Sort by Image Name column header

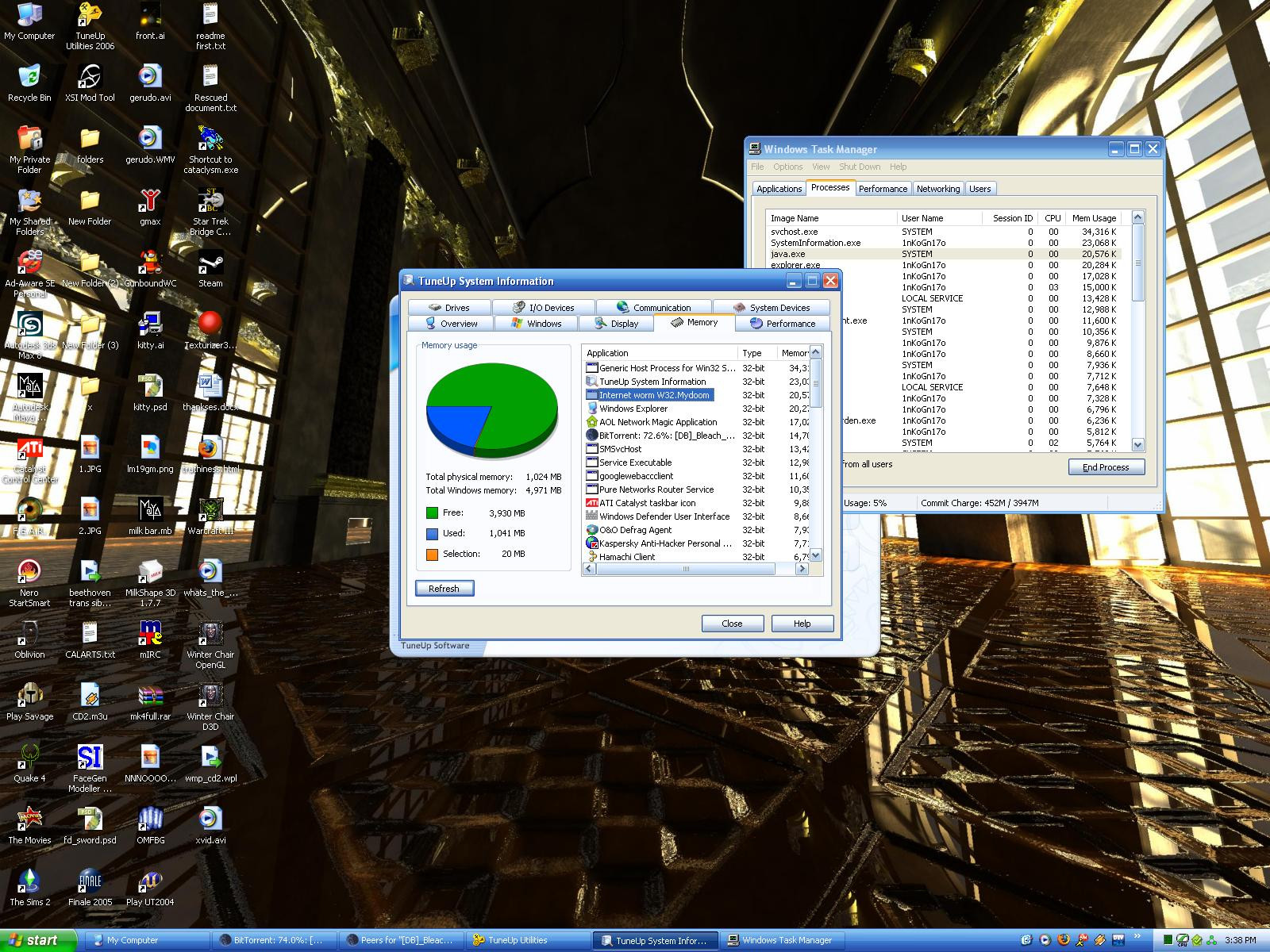pyautogui.click(x=831, y=218)
